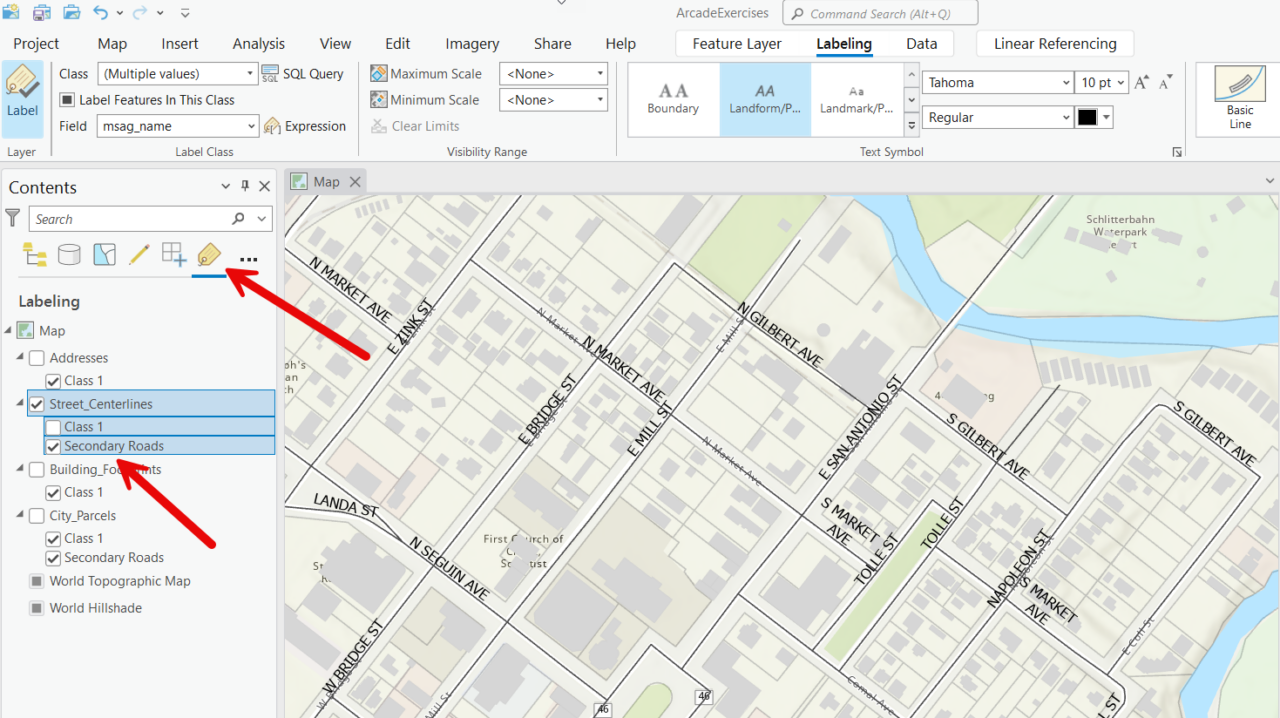Click the List By Data Source icon
The width and height of the screenshot is (1280, 718).
69,254
